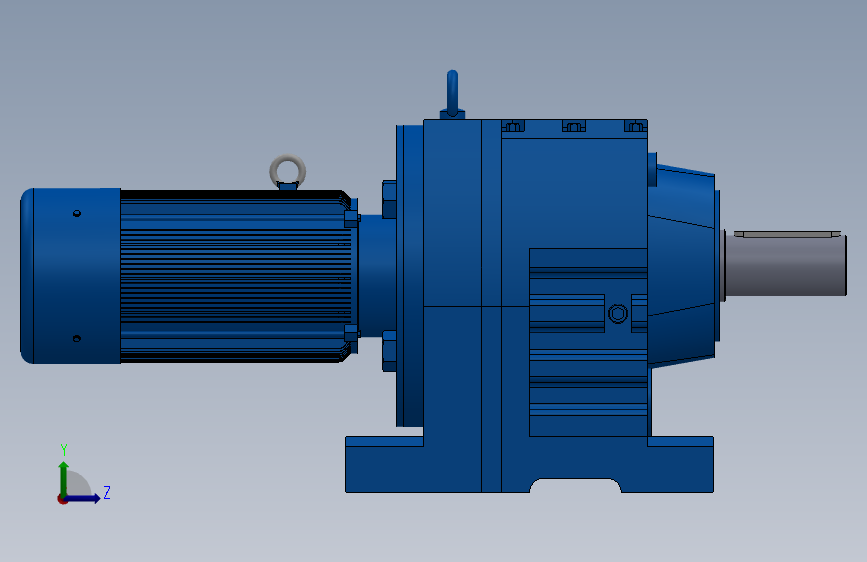Click the green Y axis arrow of triad
The image size is (867, 562).
pyautogui.click(x=64, y=478)
